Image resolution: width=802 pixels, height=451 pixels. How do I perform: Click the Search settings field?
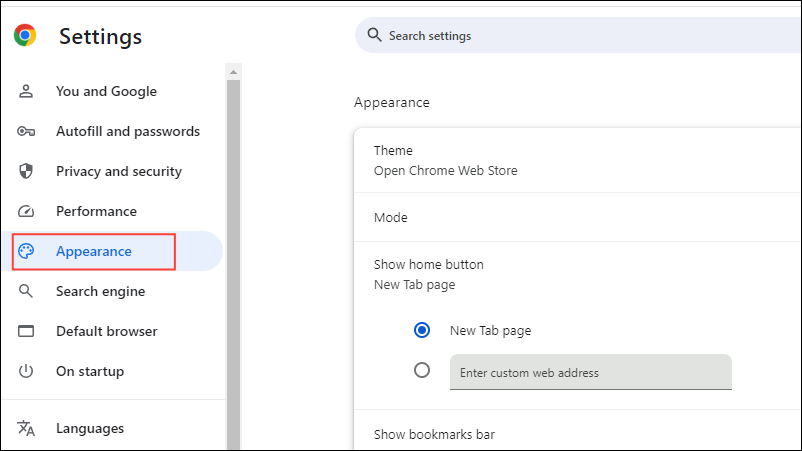pos(580,36)
